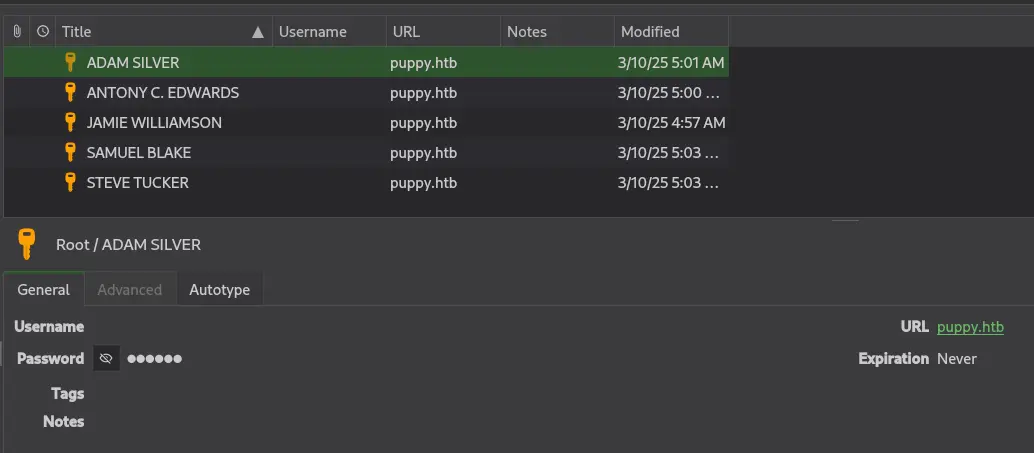Toggle sort order with Title column arrow

click(x=258, y=32)
